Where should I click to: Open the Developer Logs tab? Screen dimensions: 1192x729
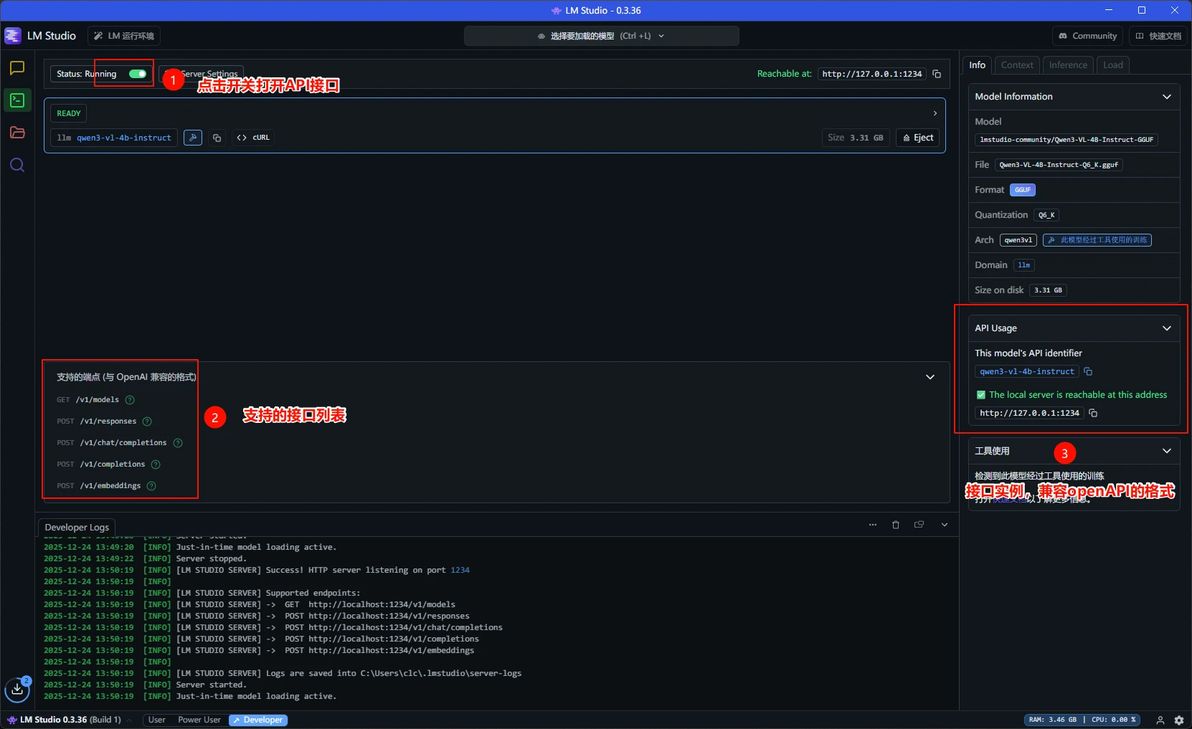pos(77,527)
